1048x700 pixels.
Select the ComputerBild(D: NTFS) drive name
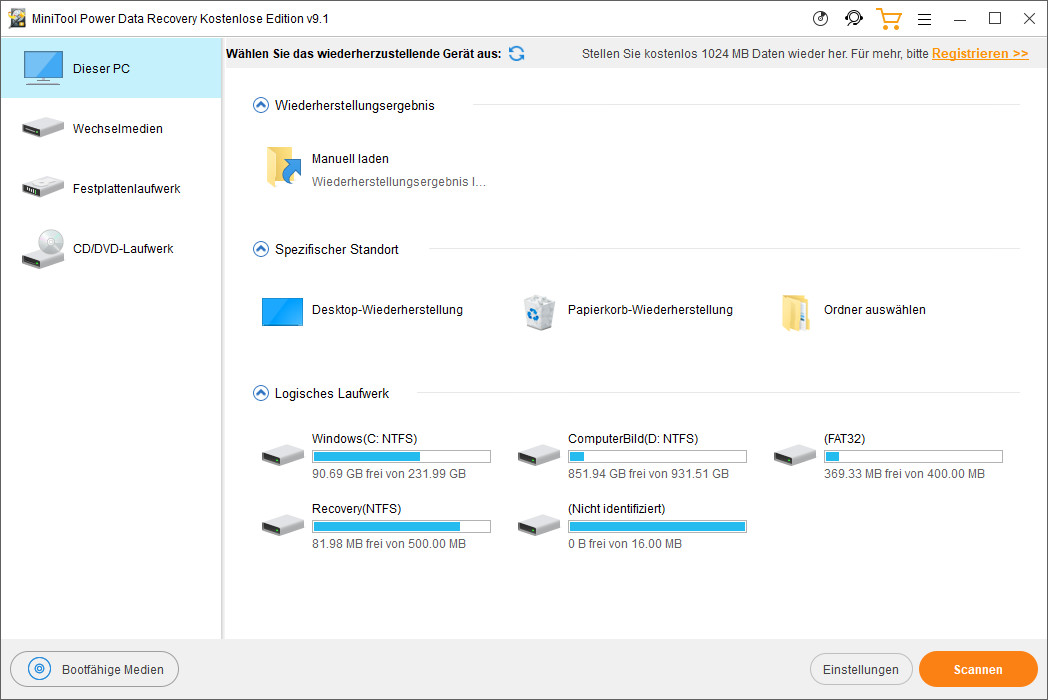pos(633,439)
